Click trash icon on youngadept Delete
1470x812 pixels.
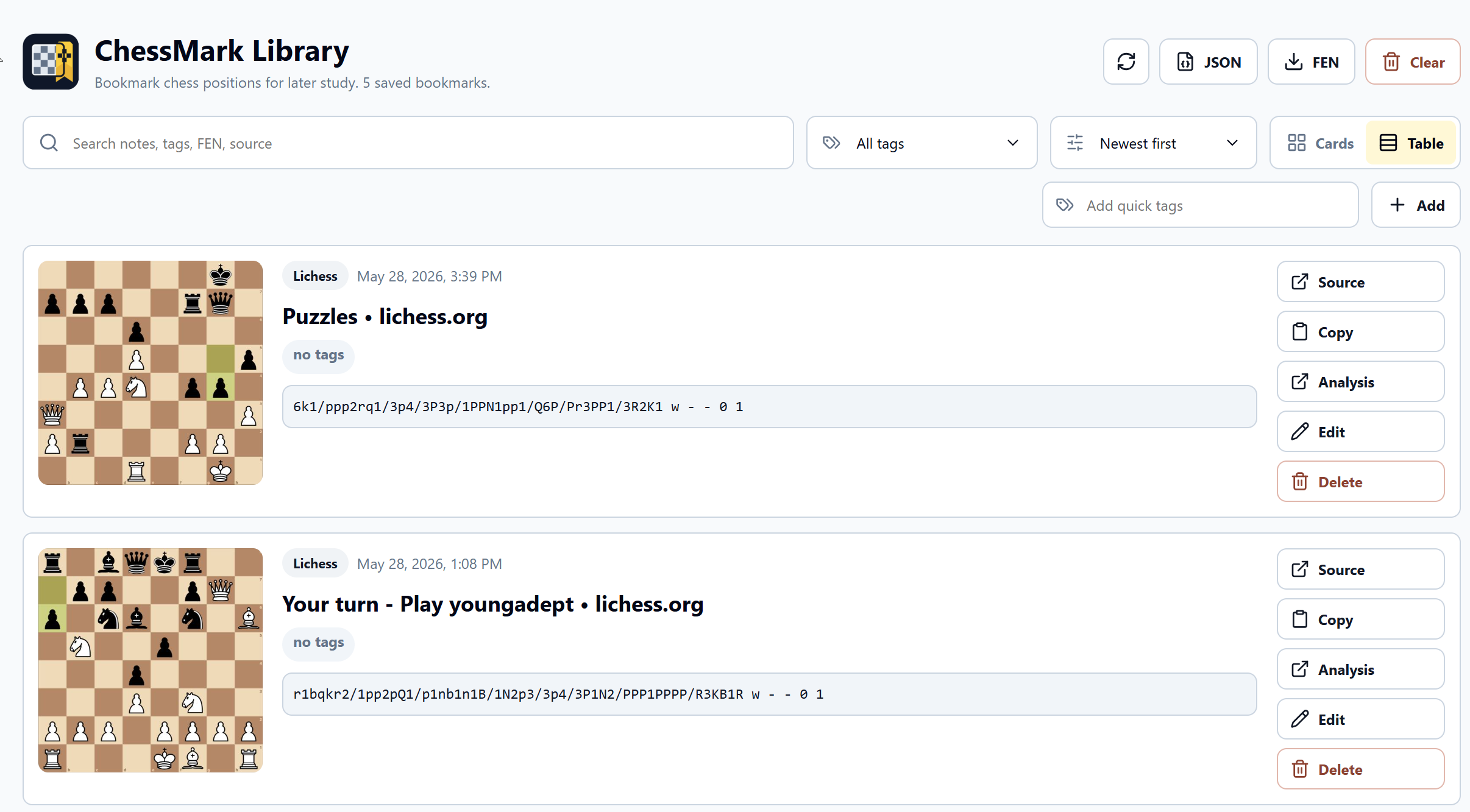[x=1300, y=769]
